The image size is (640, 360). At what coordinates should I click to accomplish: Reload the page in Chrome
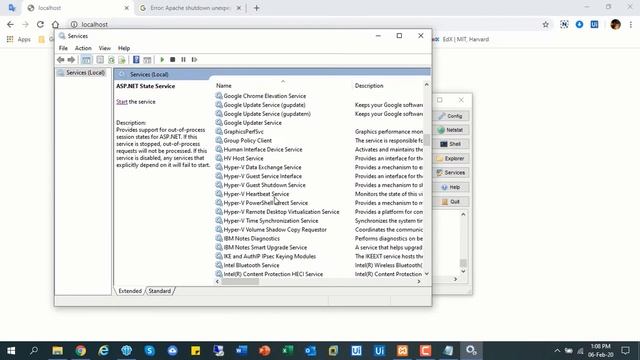40,24
